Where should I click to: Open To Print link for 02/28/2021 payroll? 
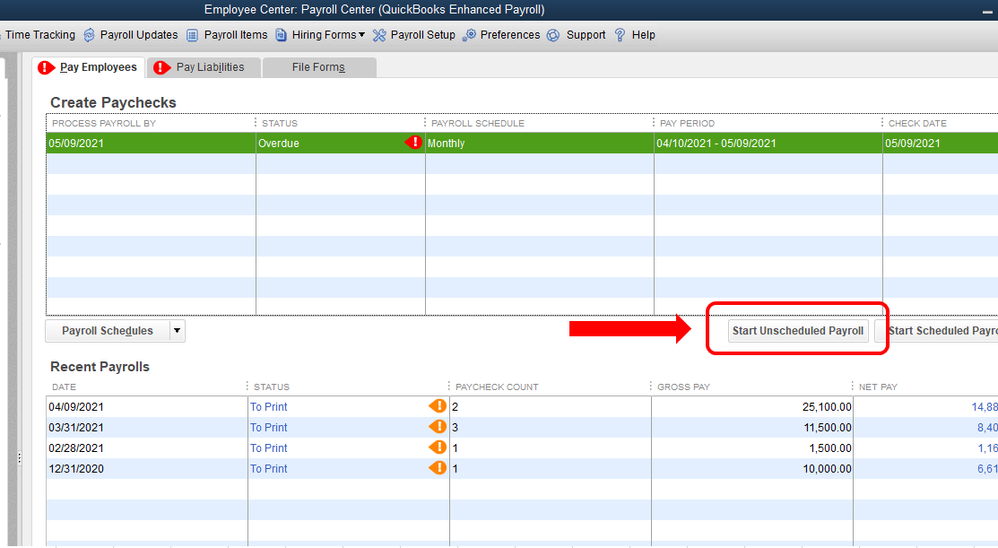pyautogui.click(x=269, y=448)
